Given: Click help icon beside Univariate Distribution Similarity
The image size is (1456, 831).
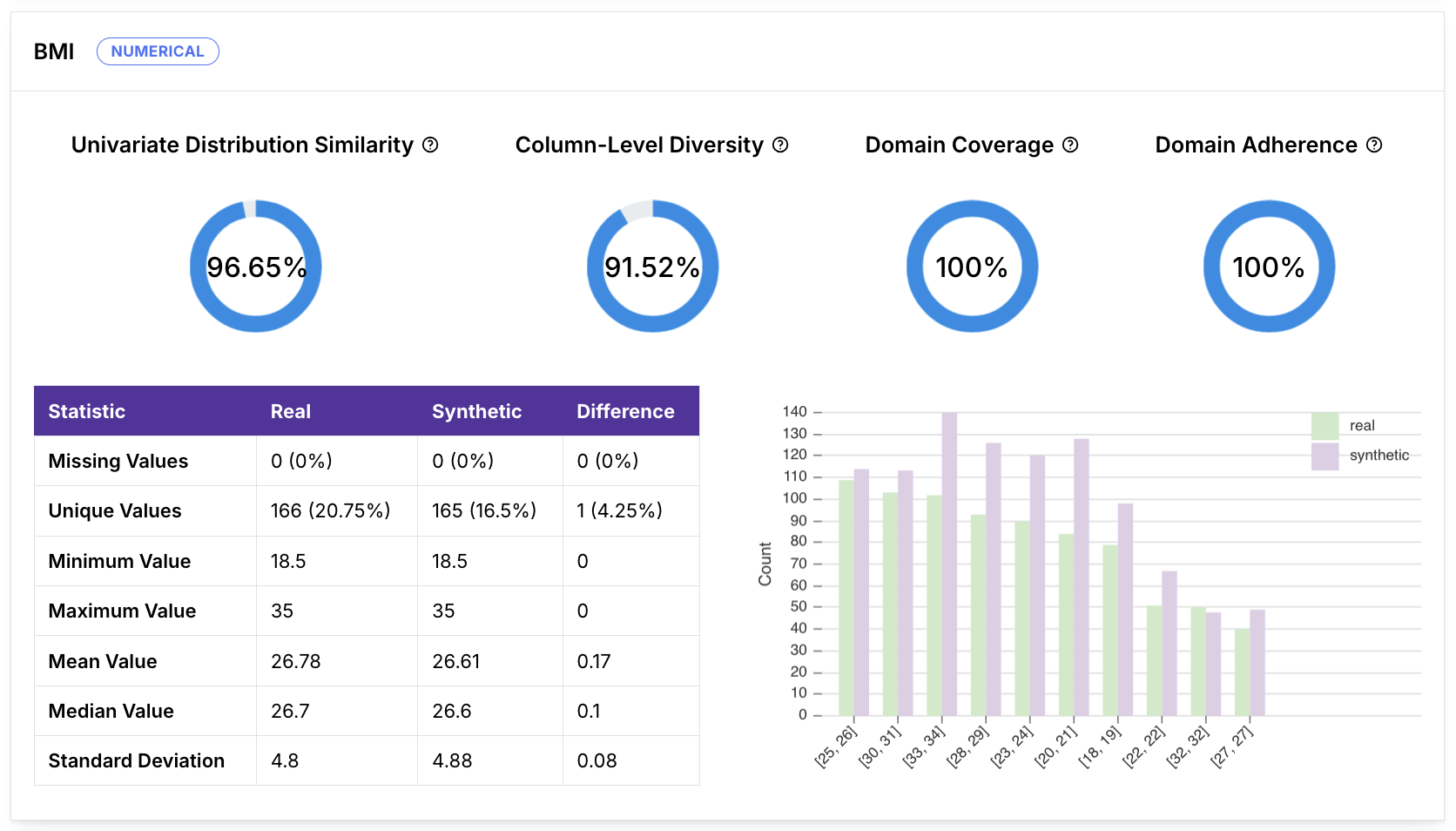Looking at the screenshot, I should click(x=430, y=145).
